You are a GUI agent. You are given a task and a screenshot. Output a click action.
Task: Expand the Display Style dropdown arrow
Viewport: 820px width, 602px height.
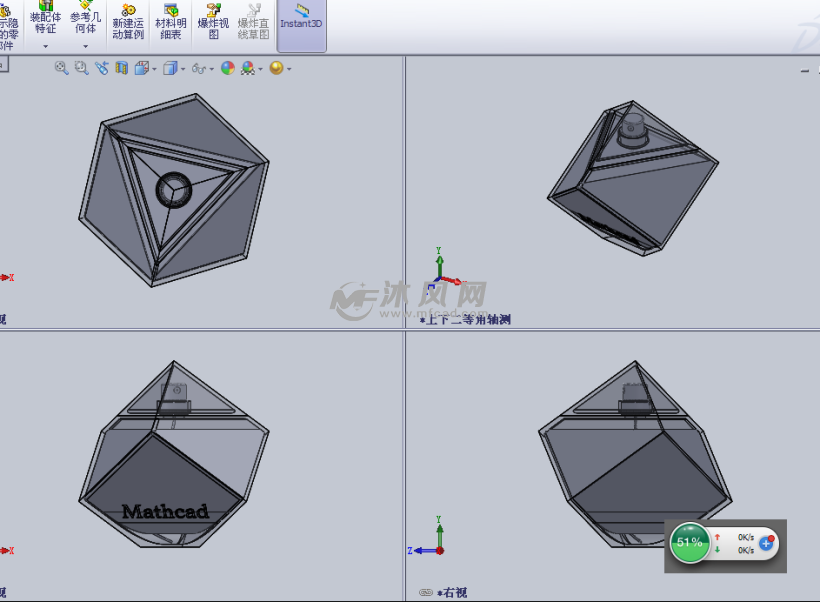(x=181, y=68)
